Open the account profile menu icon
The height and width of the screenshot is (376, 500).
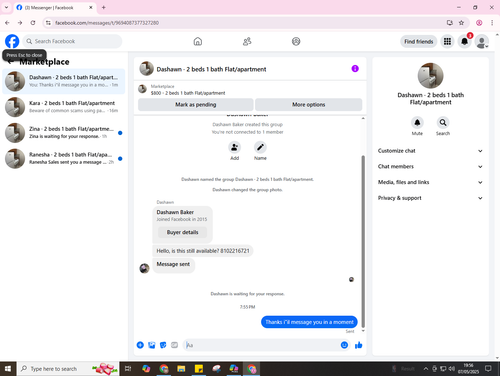tap(482, 42)
